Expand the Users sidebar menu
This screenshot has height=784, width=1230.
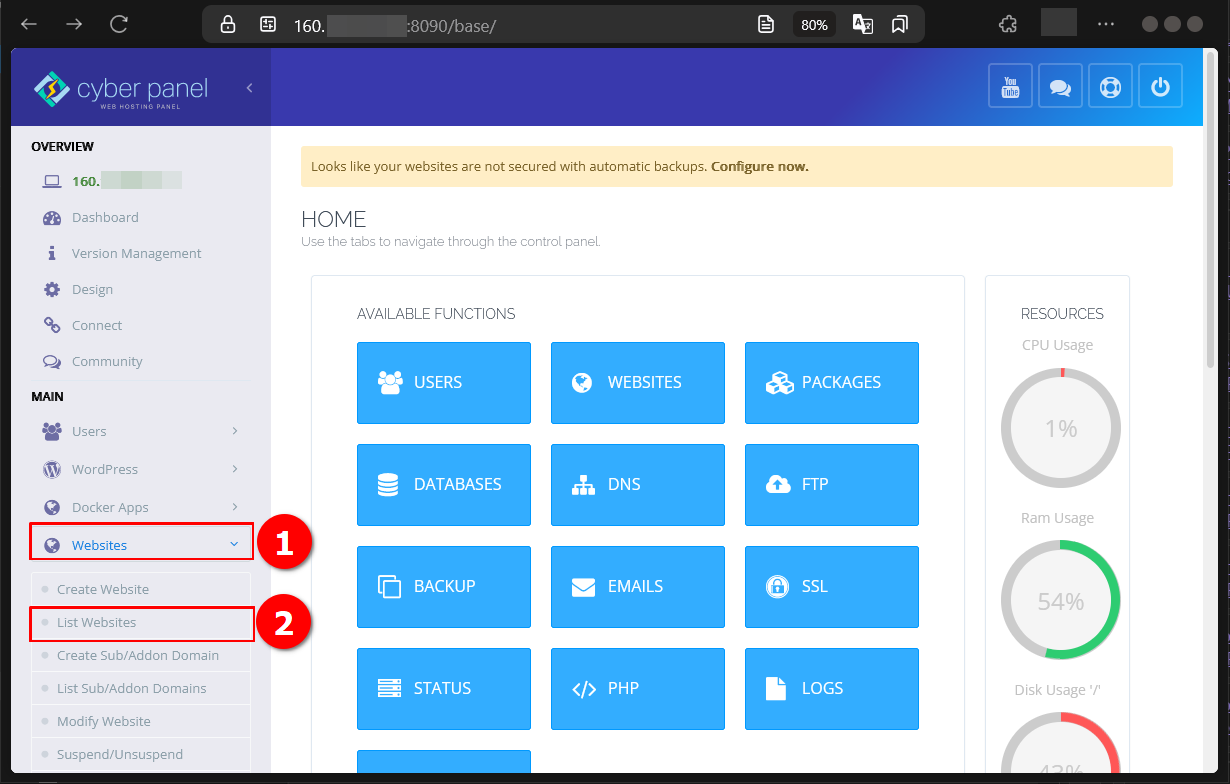click(x=140, y=431)
